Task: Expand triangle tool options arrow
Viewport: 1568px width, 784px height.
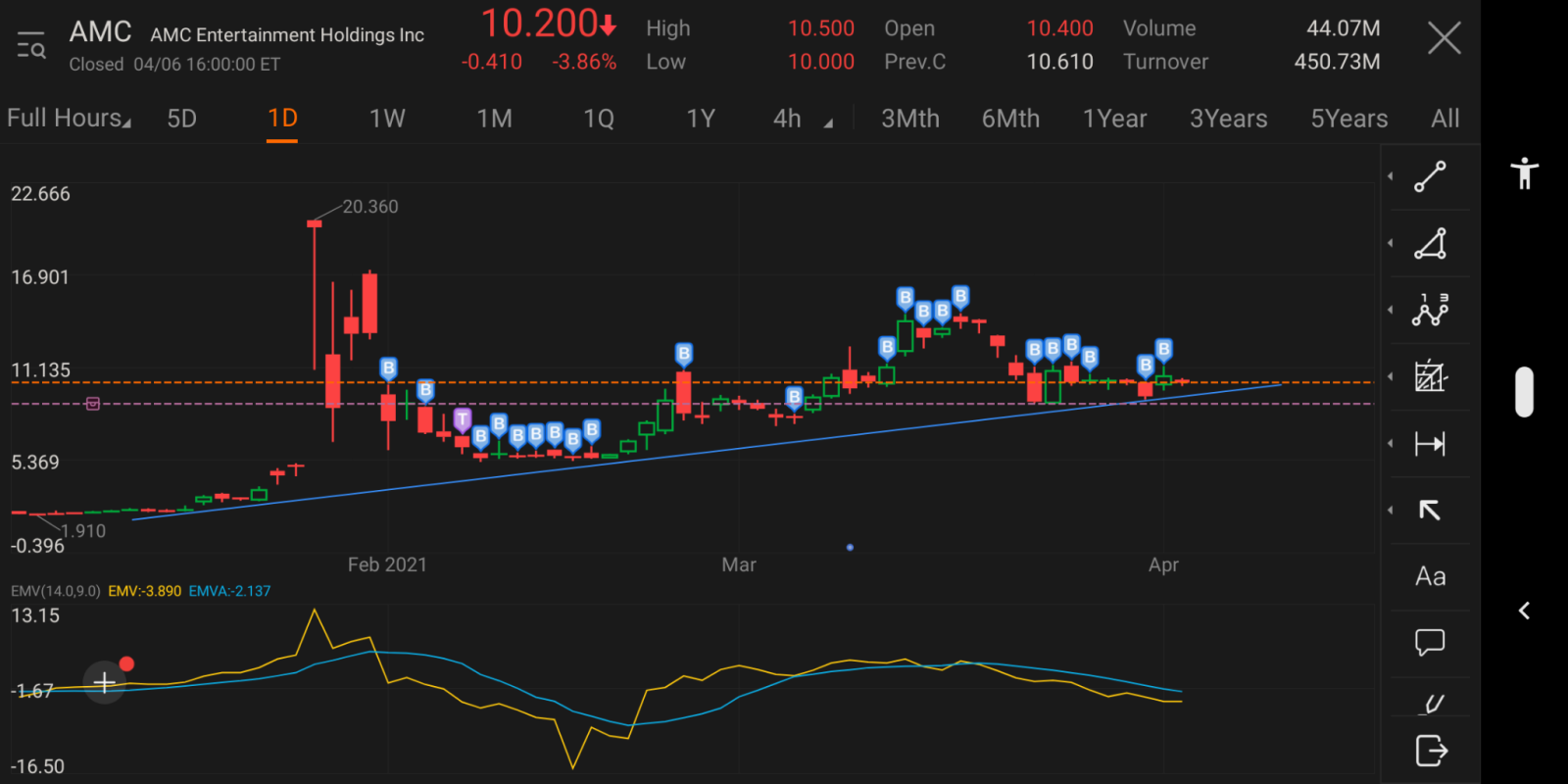Action: (x=1391, y=243)
